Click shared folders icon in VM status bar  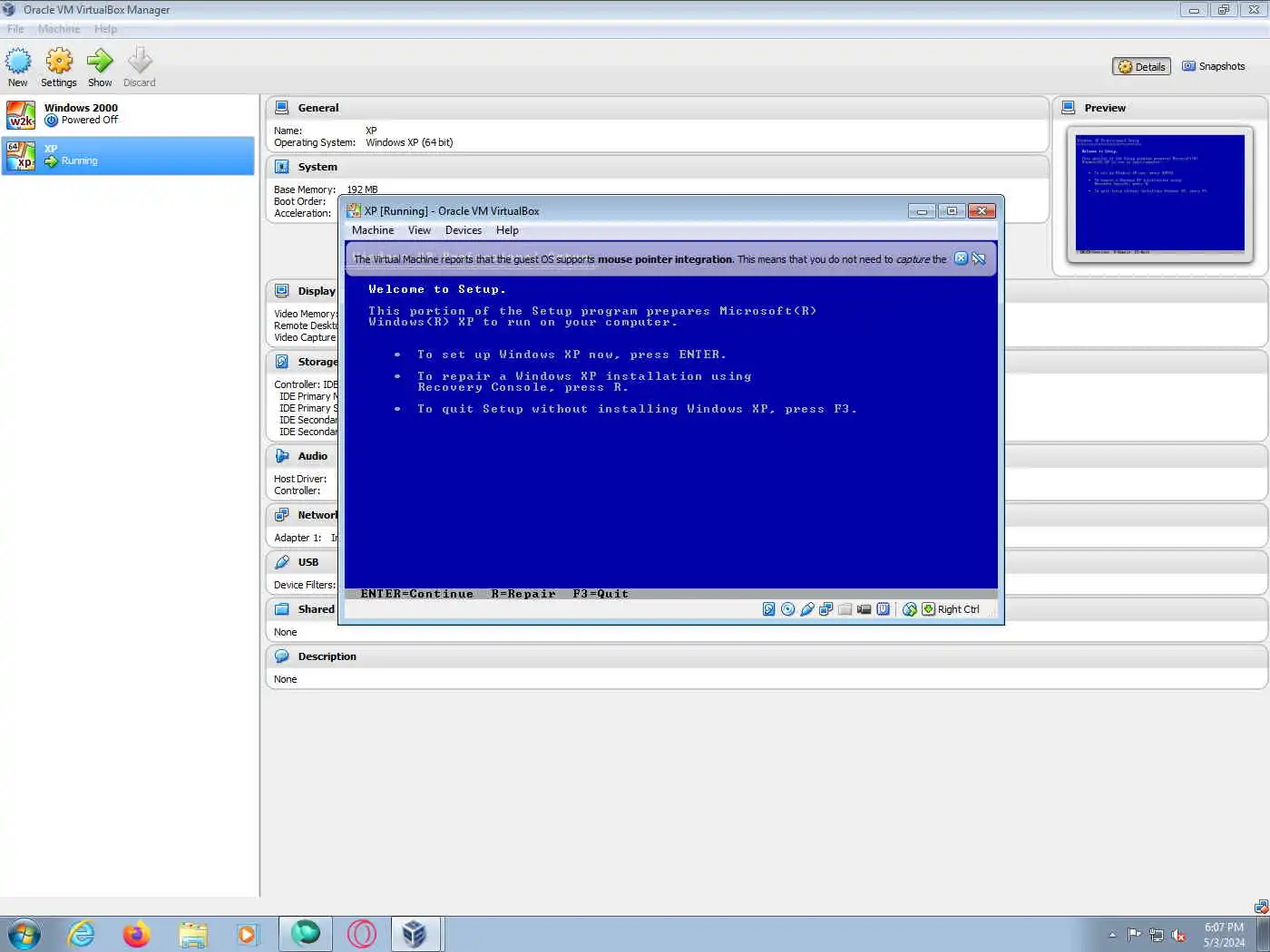(845, 609)
